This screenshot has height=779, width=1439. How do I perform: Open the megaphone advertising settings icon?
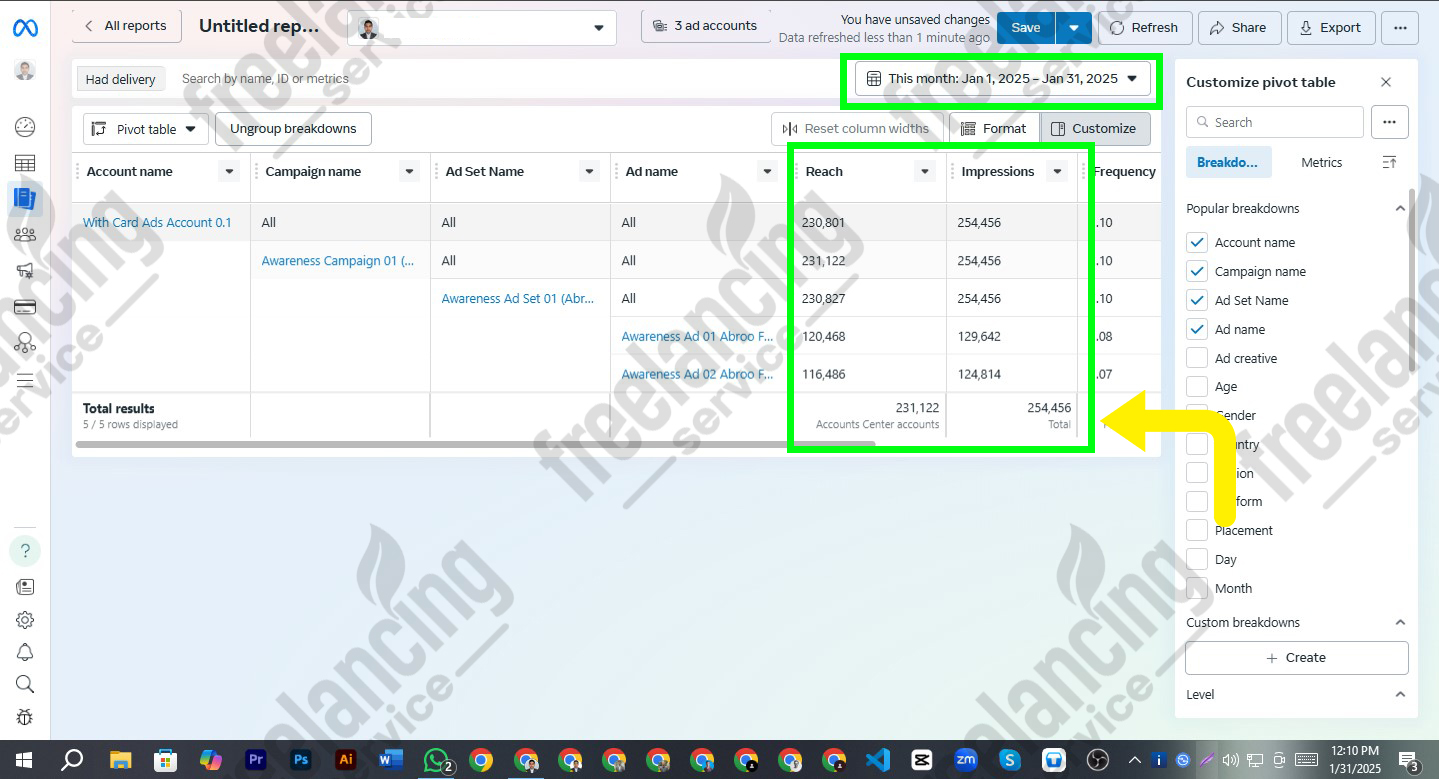(x=25, y=271)
